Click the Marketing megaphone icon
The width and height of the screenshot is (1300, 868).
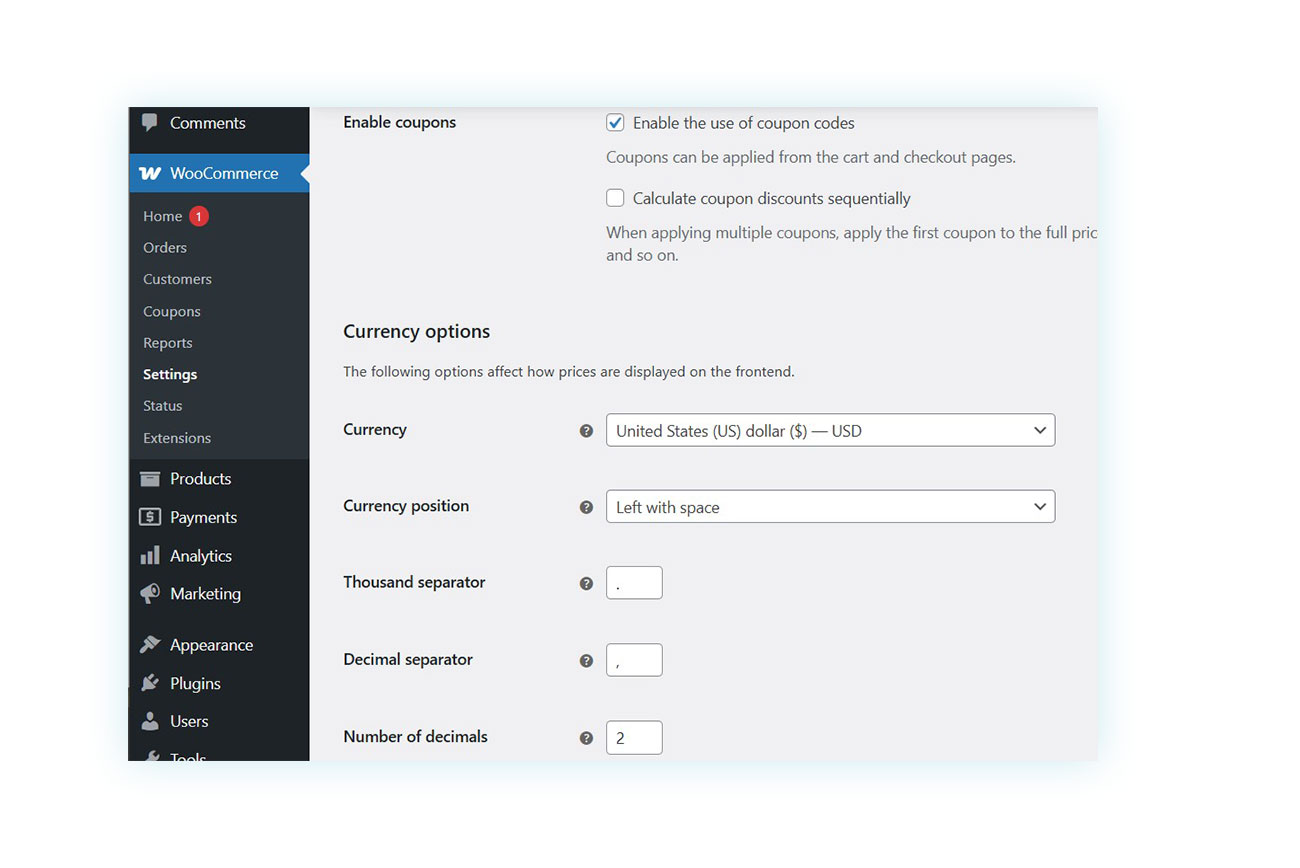pos(150,594)
